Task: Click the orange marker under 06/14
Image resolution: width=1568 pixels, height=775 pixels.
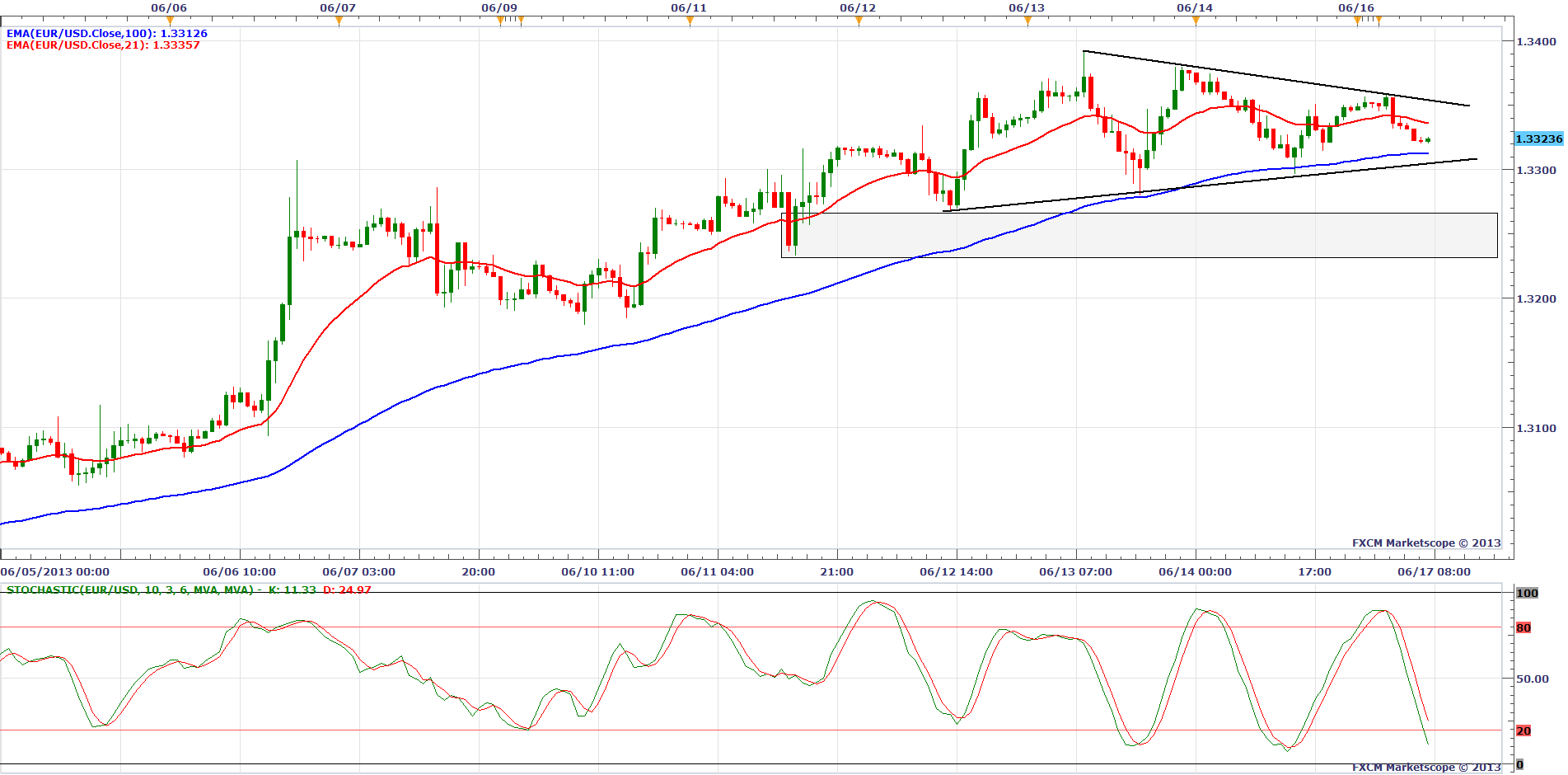Action: click(1196, 21)
